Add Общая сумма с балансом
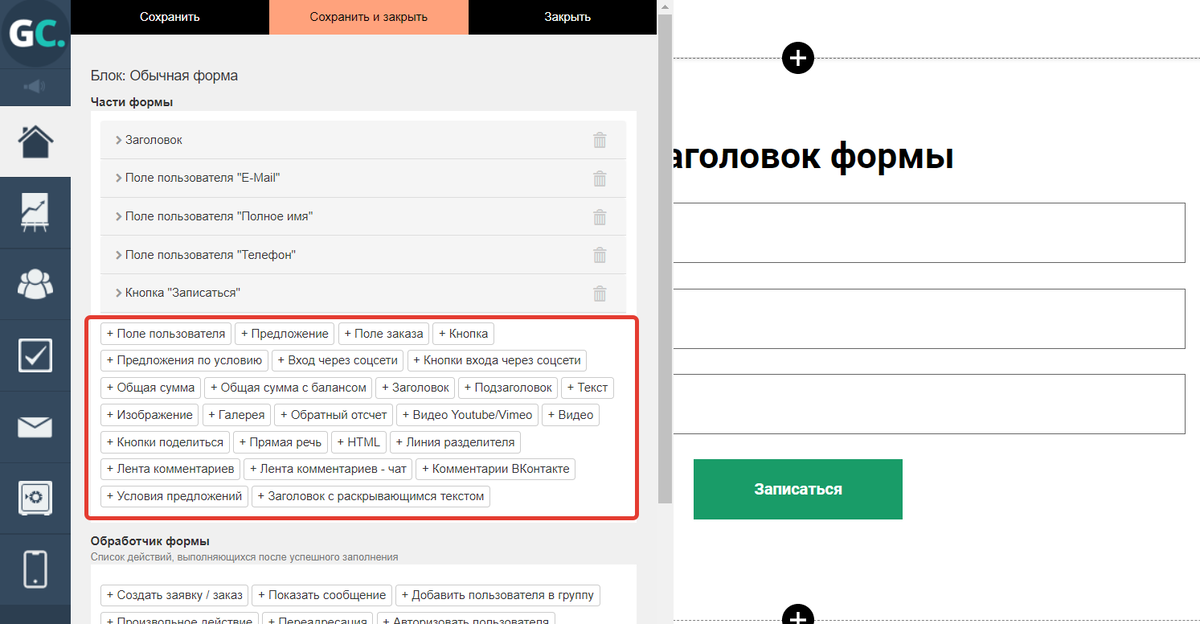1200x624 pixels. (289, 387)
